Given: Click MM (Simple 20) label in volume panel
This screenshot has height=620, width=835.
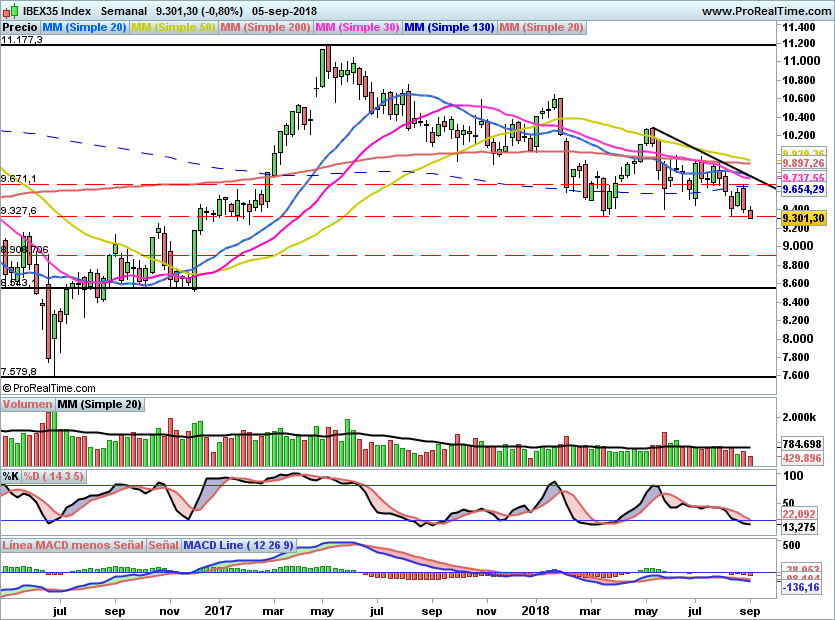Looking at the screenshot, I should [x=99, y=404].
